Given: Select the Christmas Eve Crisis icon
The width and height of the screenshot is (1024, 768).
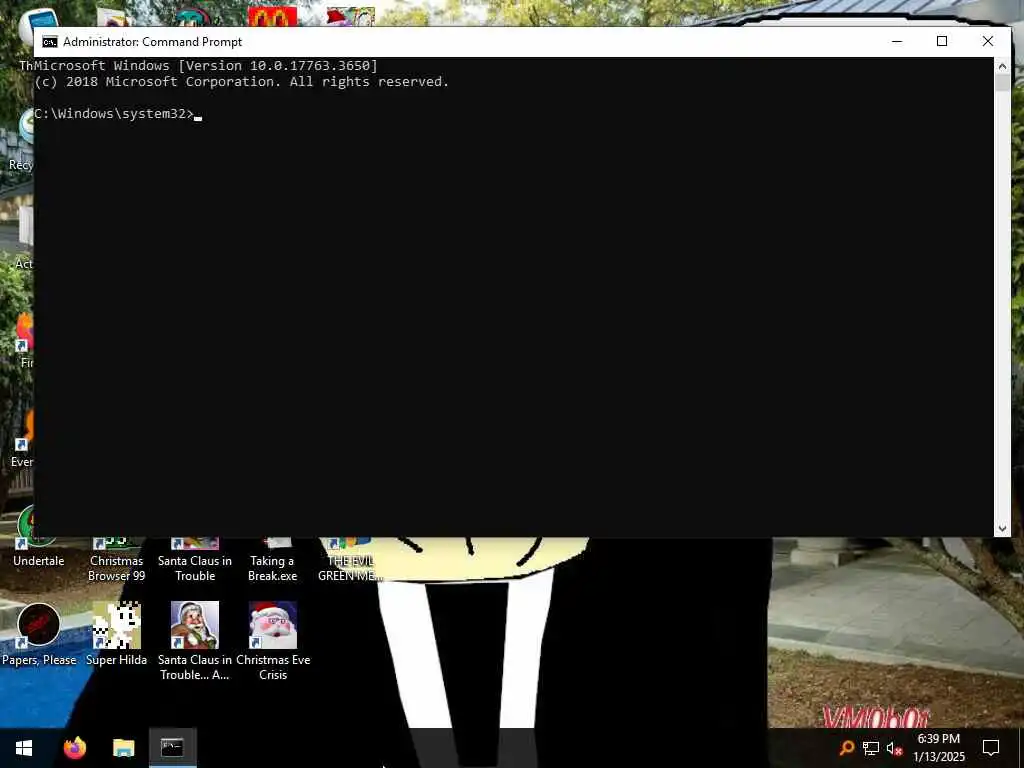Looking at the screenshot, I should click(x=273, y=641).
